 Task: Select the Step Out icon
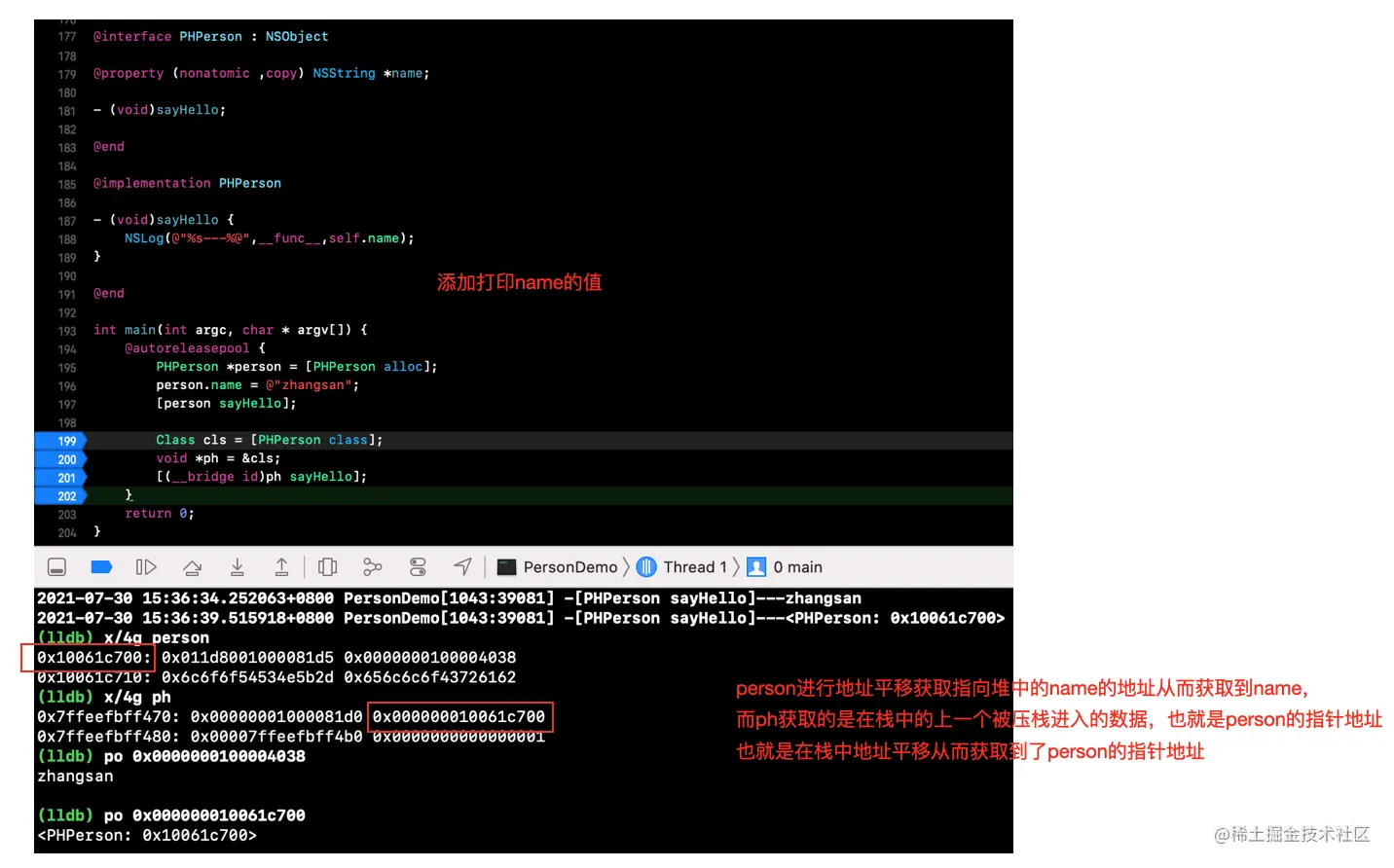pyautogui.click(x=281, y=566)
